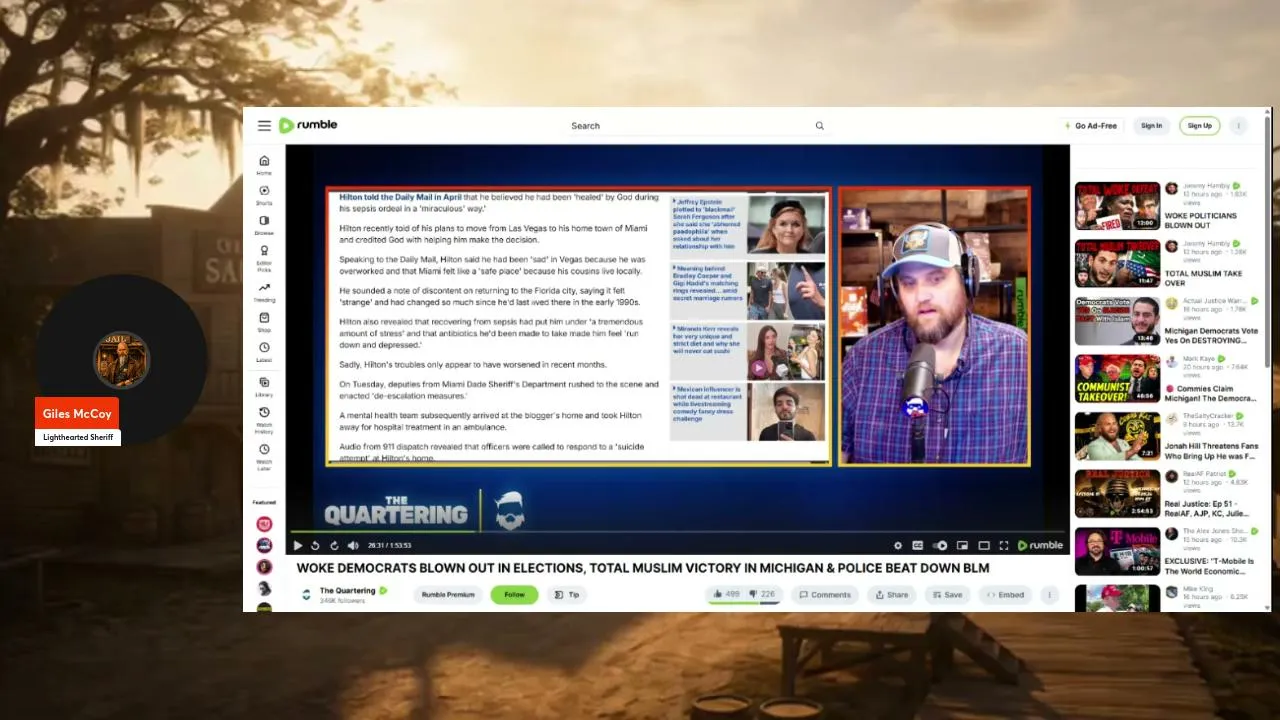
Task: Open Communist Takeover video thumbnail
Action: pyautogui.click(x=1117, y=378)
